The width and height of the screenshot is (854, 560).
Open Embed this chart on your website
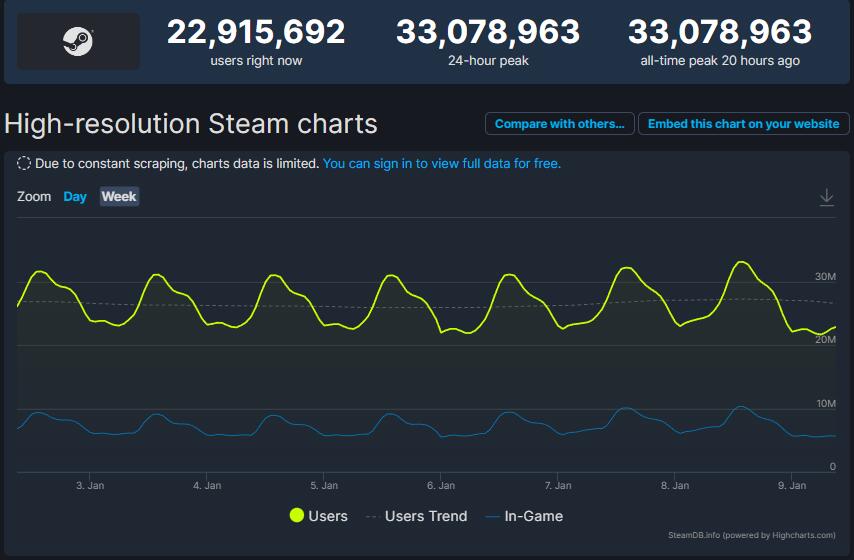click(x=743, y=124)
